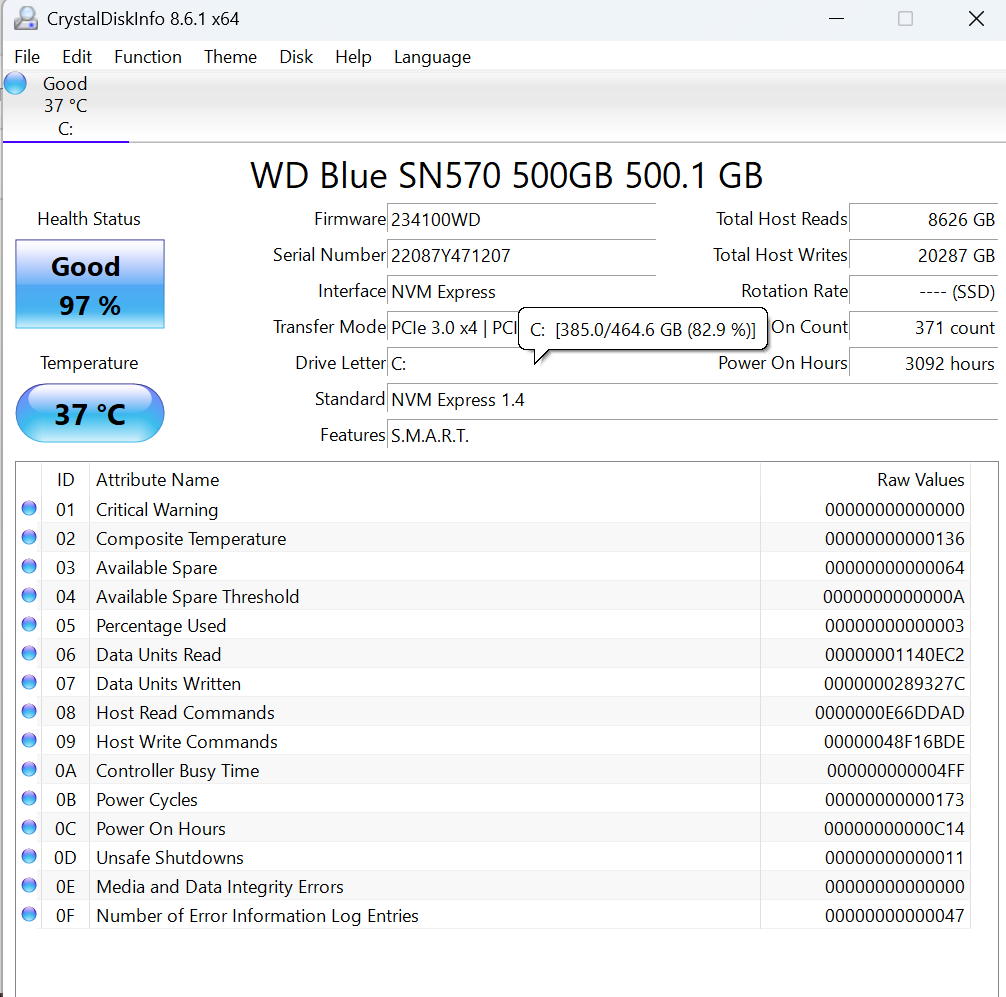Viewport: 1006px width, 997px height.
Task: Click the status orb for Composite Temperature
Action: pyautogui.click(x=29, y=538)
